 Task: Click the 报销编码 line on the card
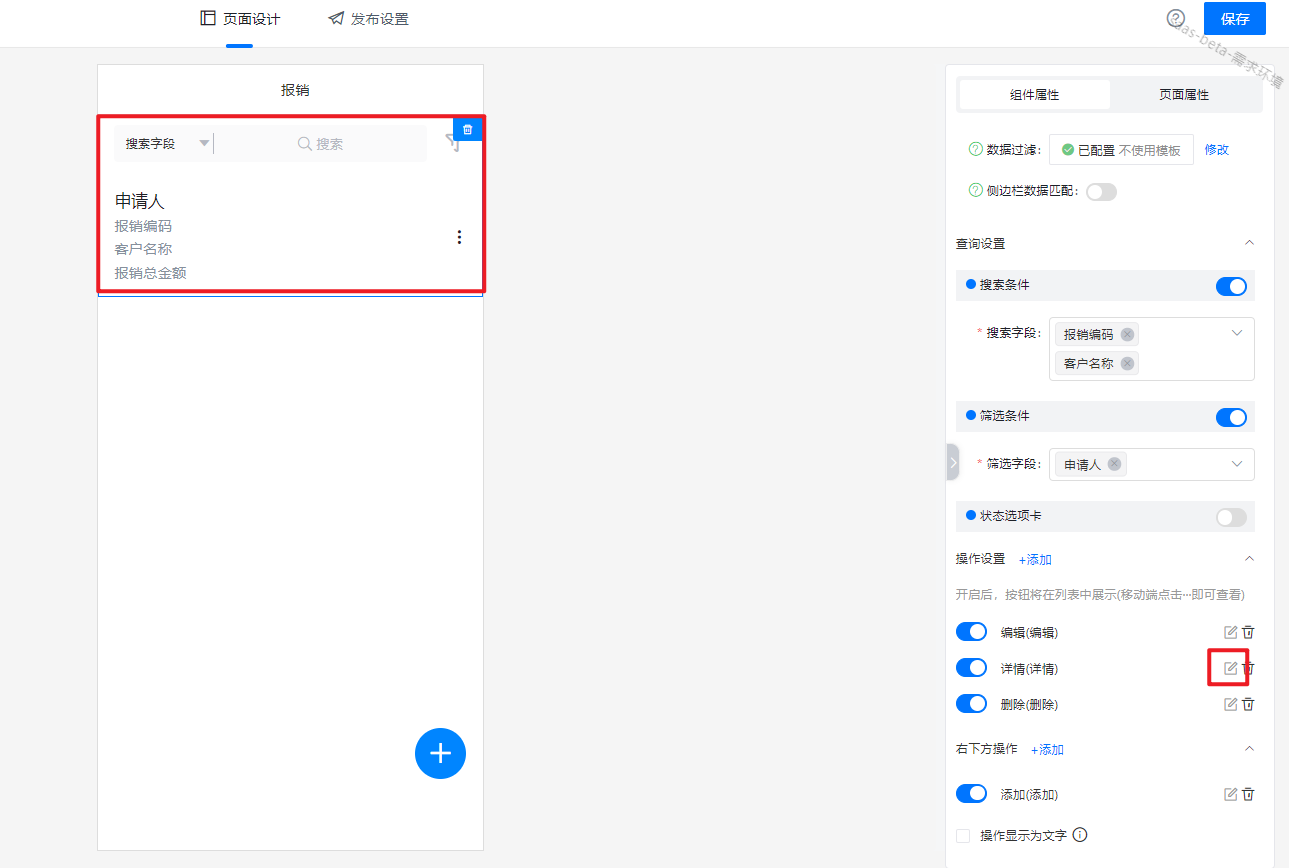click(x=143, y=226)
